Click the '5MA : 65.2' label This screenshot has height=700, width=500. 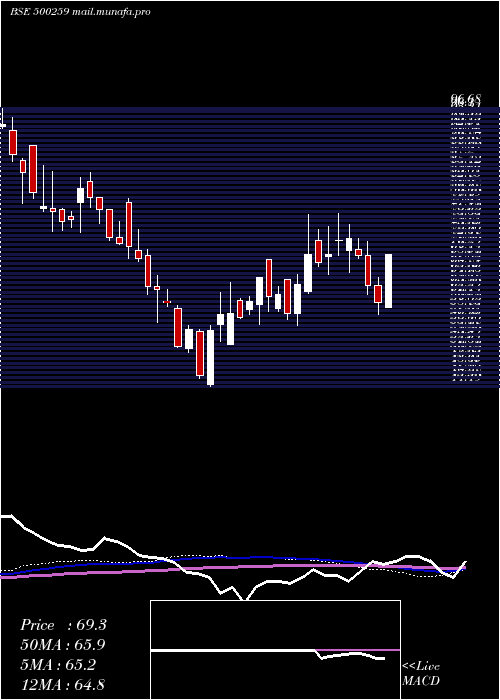point(58,665)
